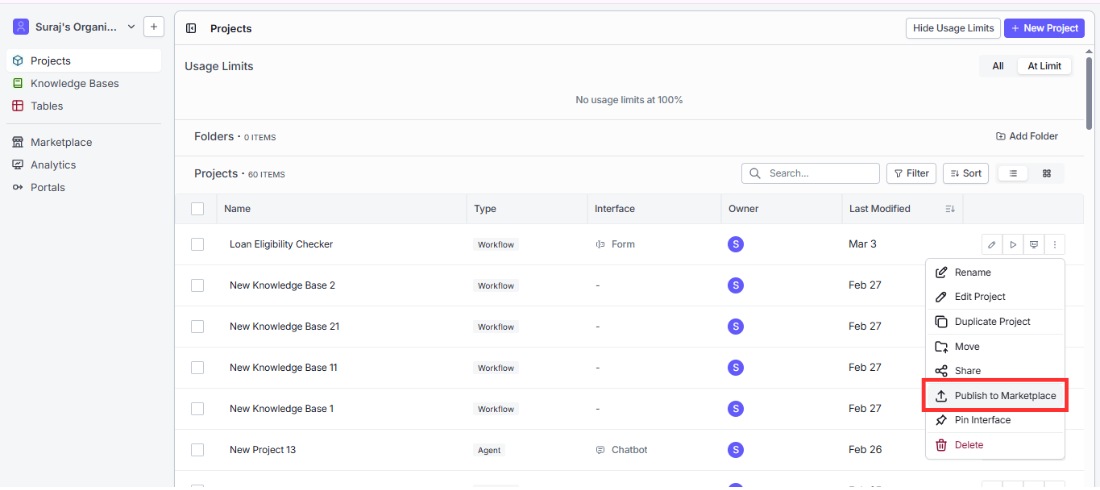Open the Sort dropdown
1100x490 pixels.
(x=966, y=173)
